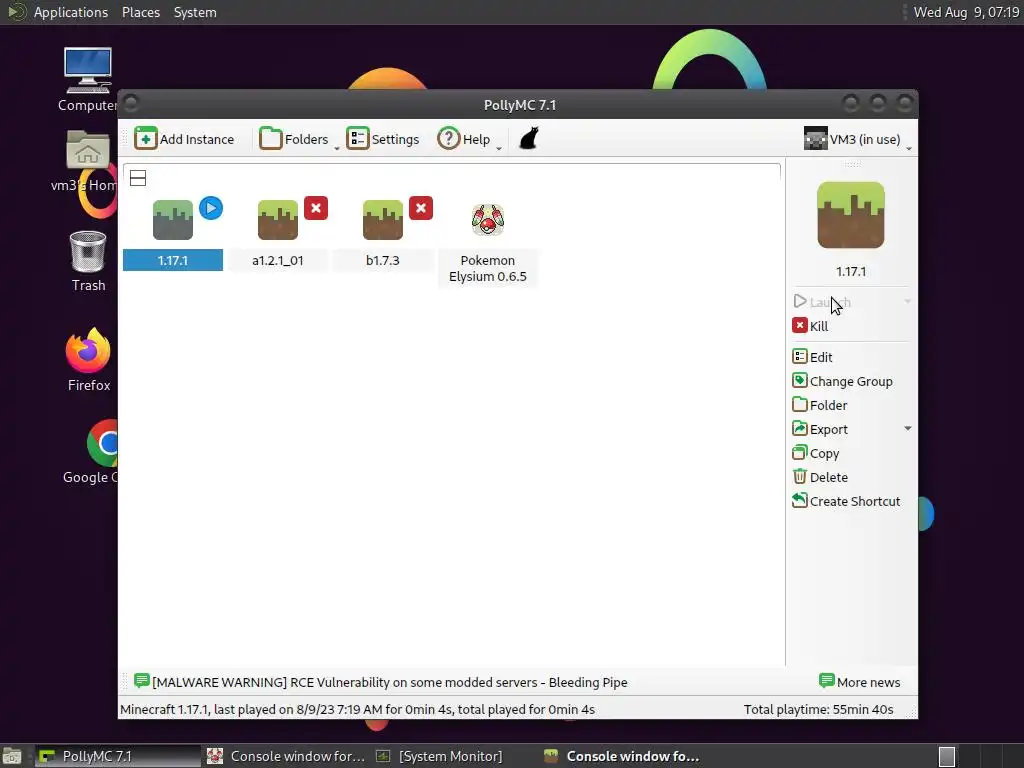
Task: Click the show desktop icon in taskbar
Action: tap(12, 757)
